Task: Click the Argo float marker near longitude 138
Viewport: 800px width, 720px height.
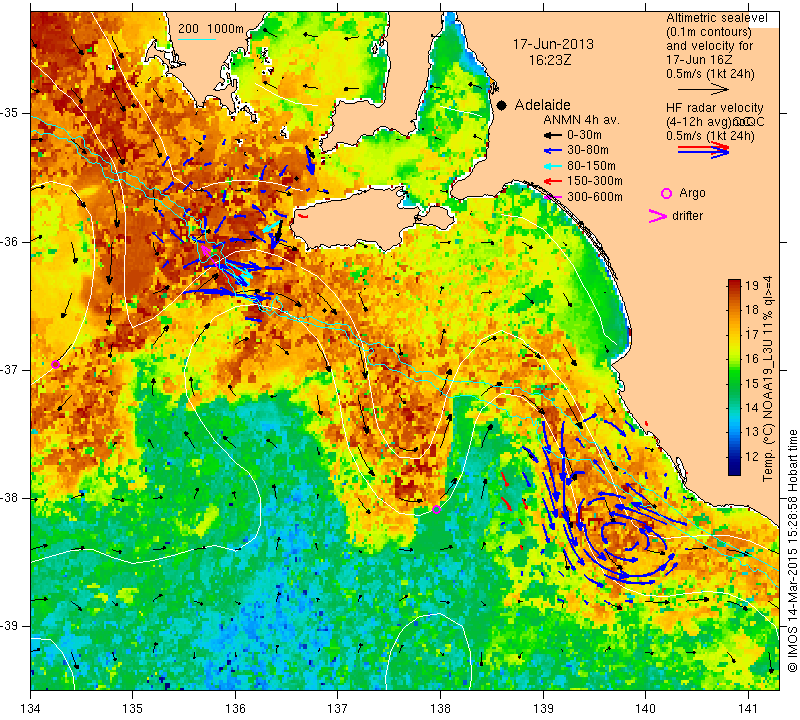Action: (x=436, y=509)
